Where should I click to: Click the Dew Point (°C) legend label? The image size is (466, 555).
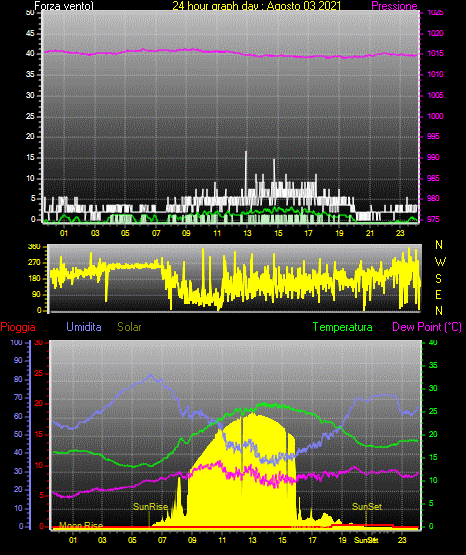(427, 327)
